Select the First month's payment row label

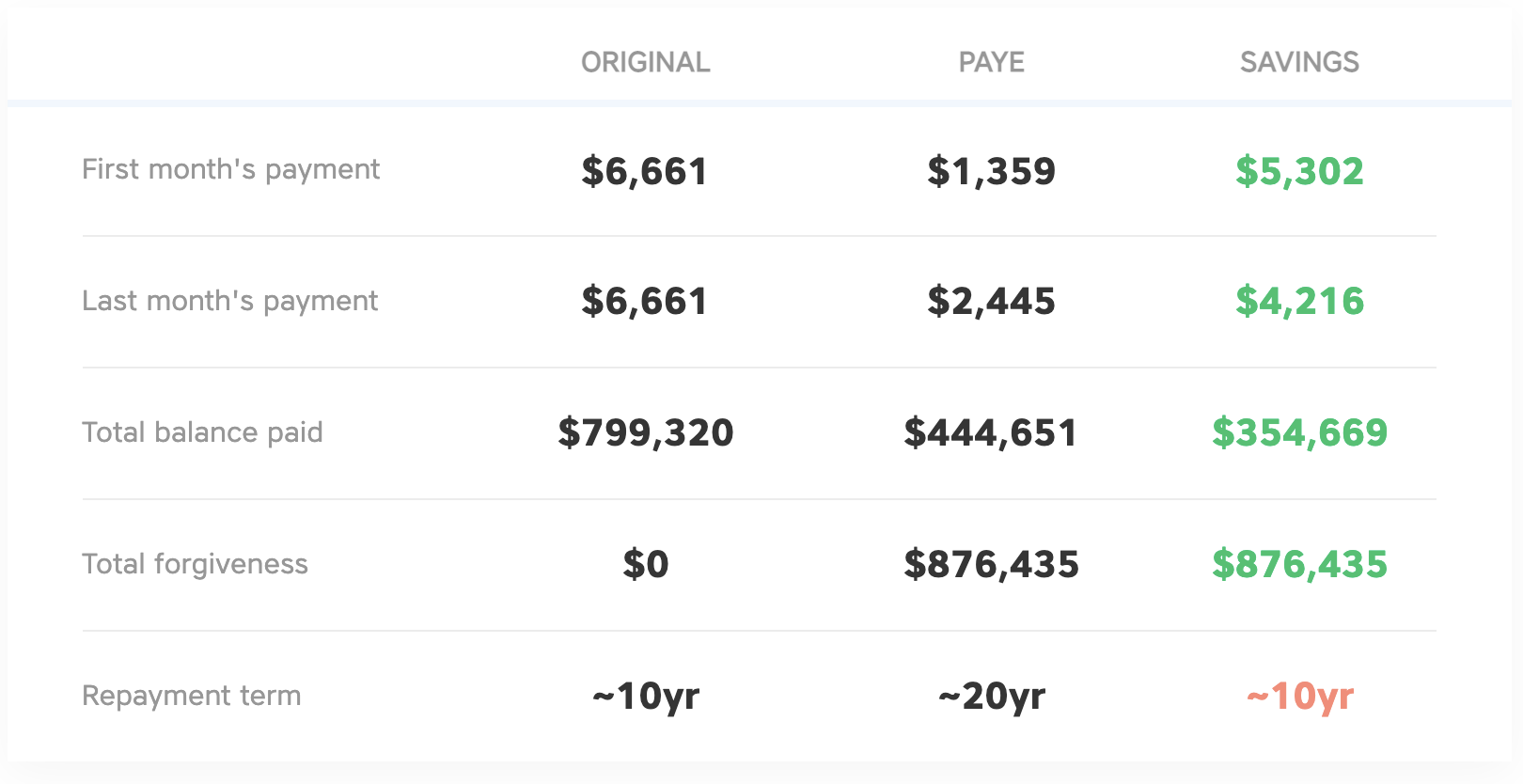230,169
